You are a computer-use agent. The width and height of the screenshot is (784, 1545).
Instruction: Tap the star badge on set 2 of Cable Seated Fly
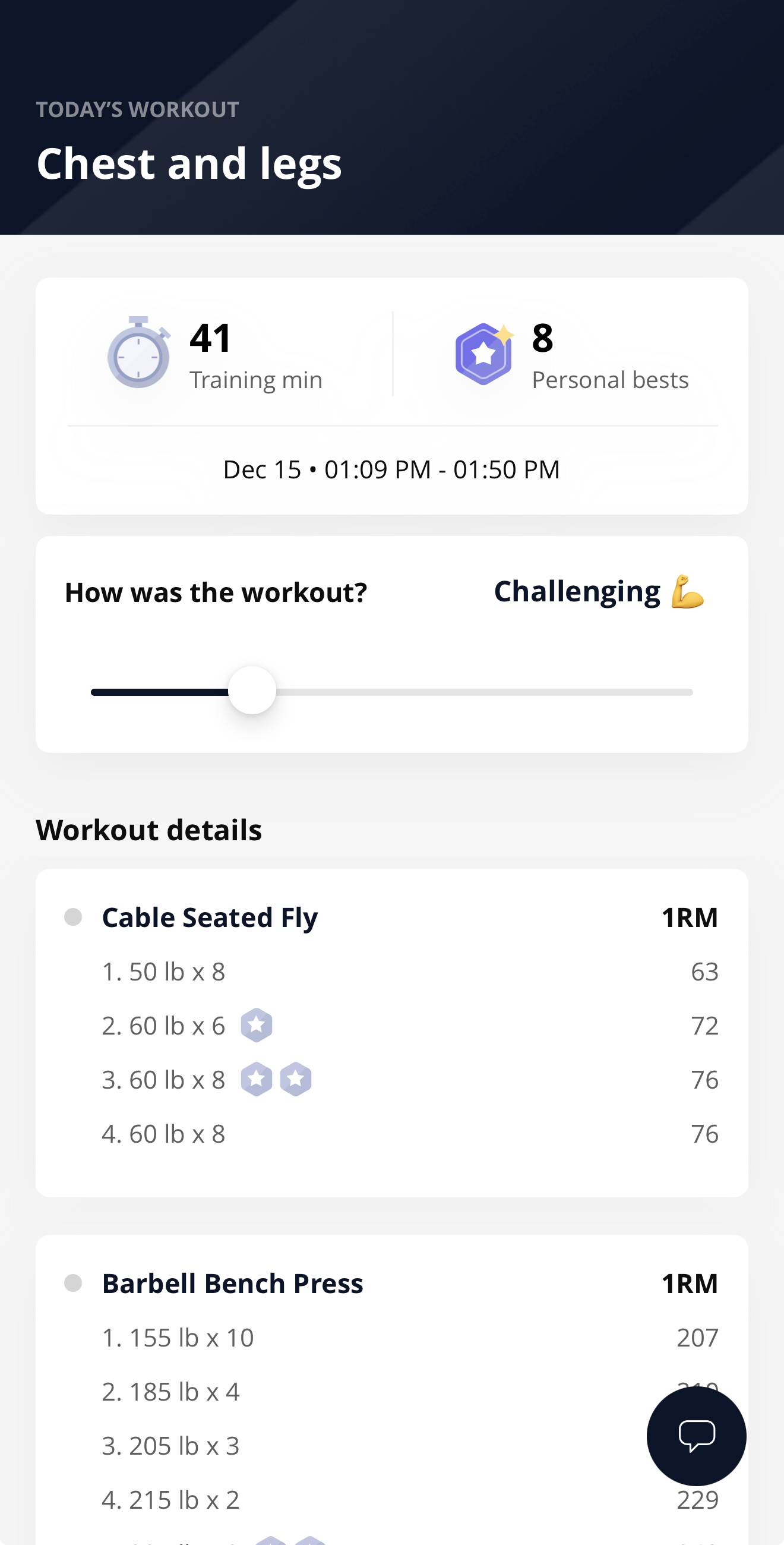click(257, 1025)
